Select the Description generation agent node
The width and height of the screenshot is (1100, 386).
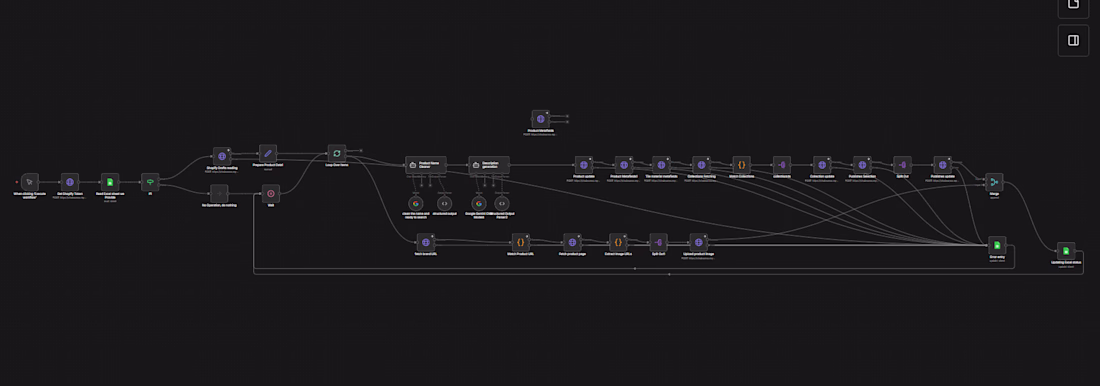[489, 166]
